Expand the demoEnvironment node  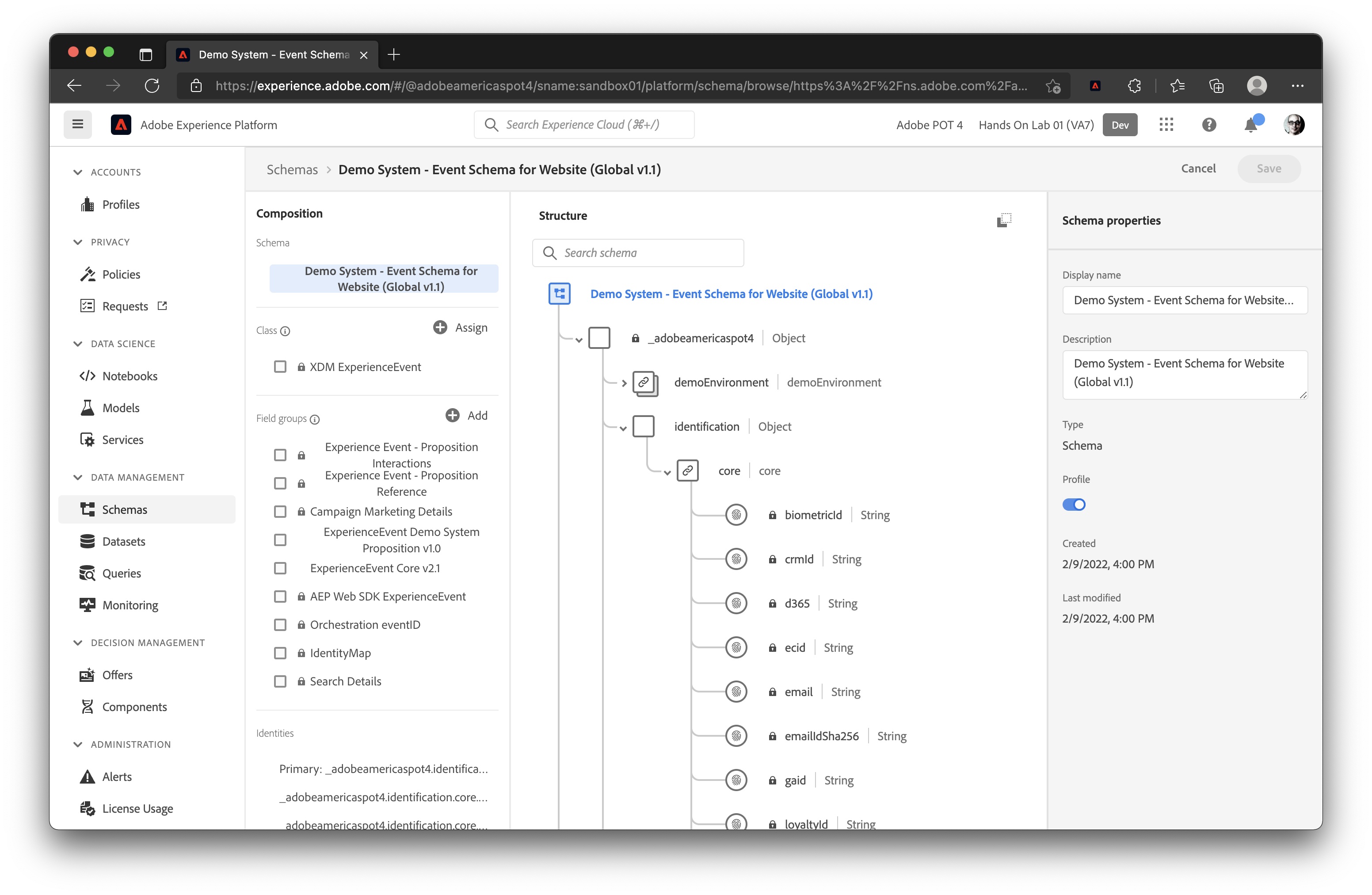pos(624,383)
